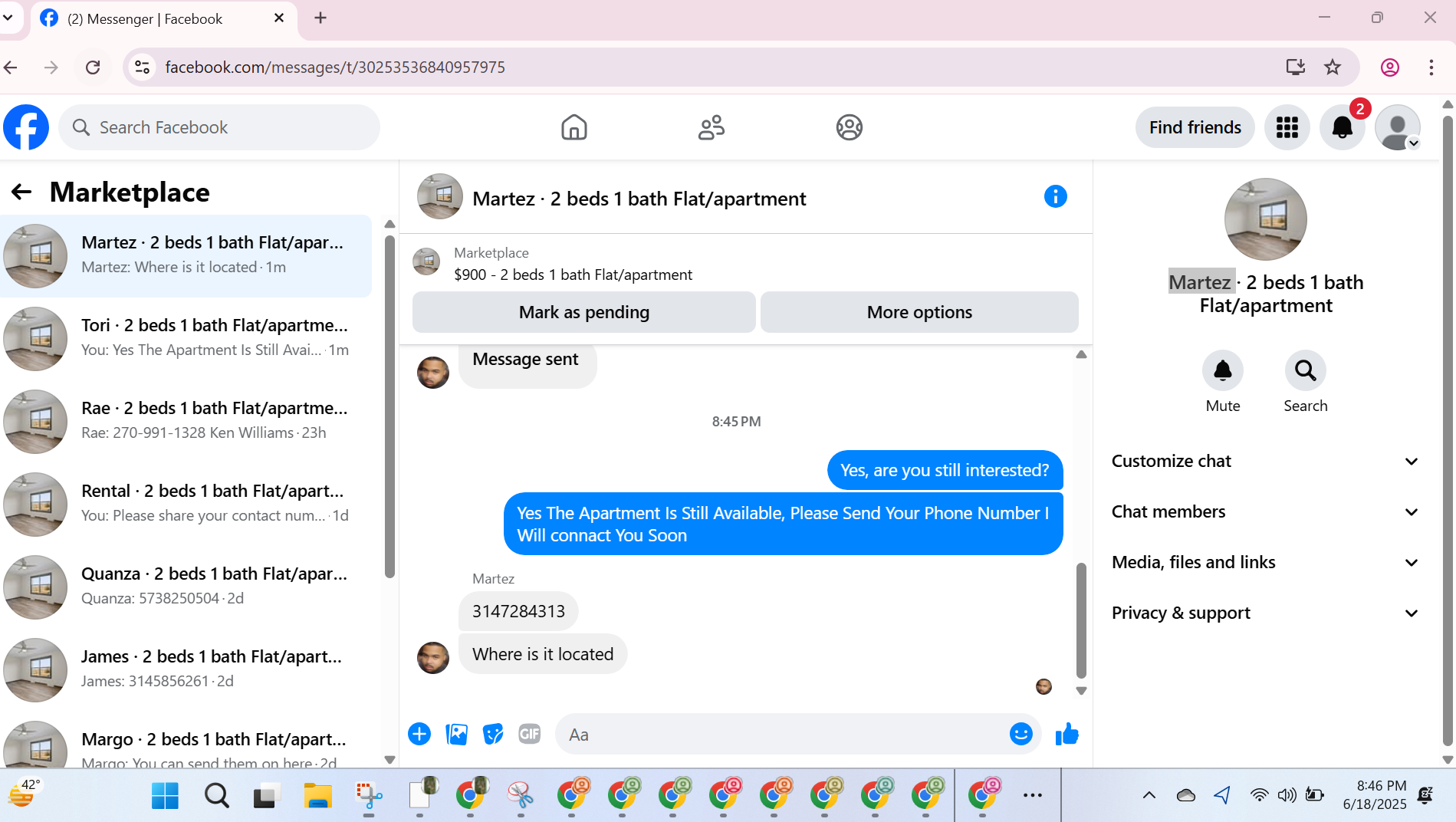
Task: Click the 'Where is it located' message
Action: [x=543, y=654]
